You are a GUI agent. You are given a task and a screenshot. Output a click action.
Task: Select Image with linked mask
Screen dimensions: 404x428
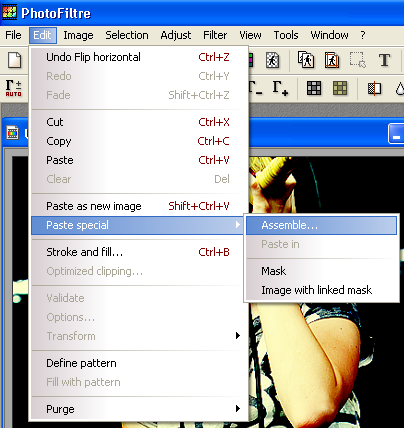(316, 290)
